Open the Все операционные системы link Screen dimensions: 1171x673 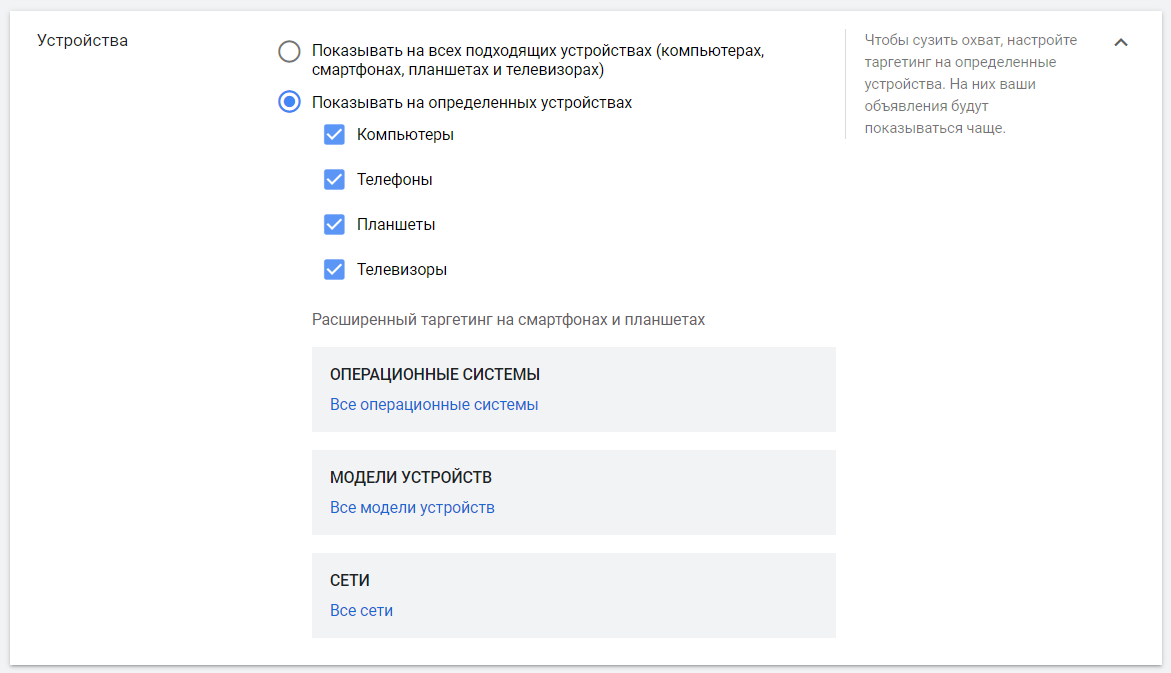[x=434, y=405]
